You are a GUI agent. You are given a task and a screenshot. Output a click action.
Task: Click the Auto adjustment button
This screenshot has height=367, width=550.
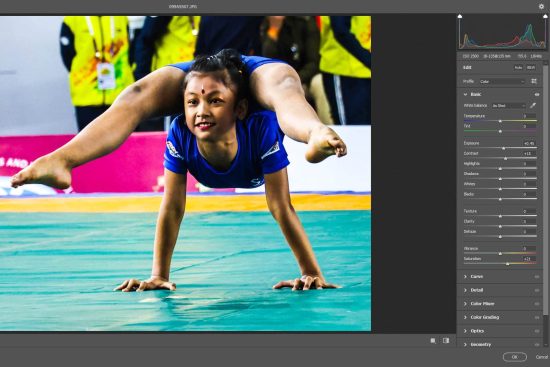[518, 67]
